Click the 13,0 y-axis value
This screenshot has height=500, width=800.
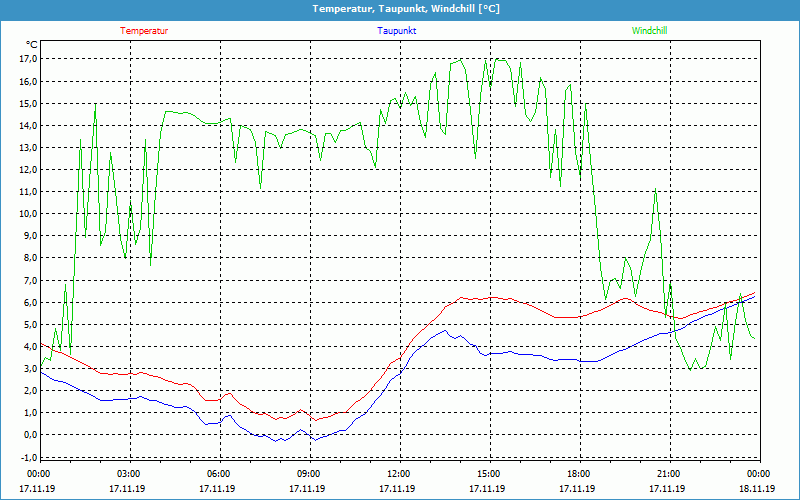click(29, 147)
